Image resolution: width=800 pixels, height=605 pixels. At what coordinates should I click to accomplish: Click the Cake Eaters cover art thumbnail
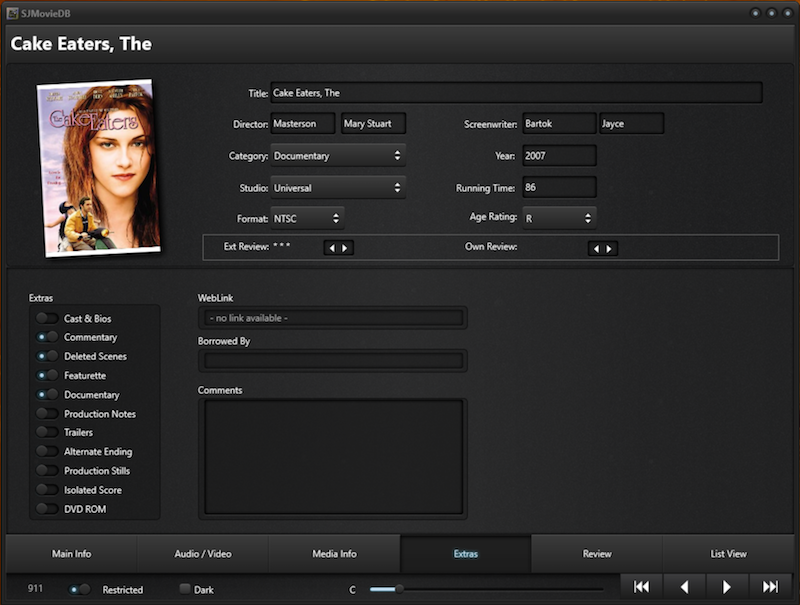(98, 167)
